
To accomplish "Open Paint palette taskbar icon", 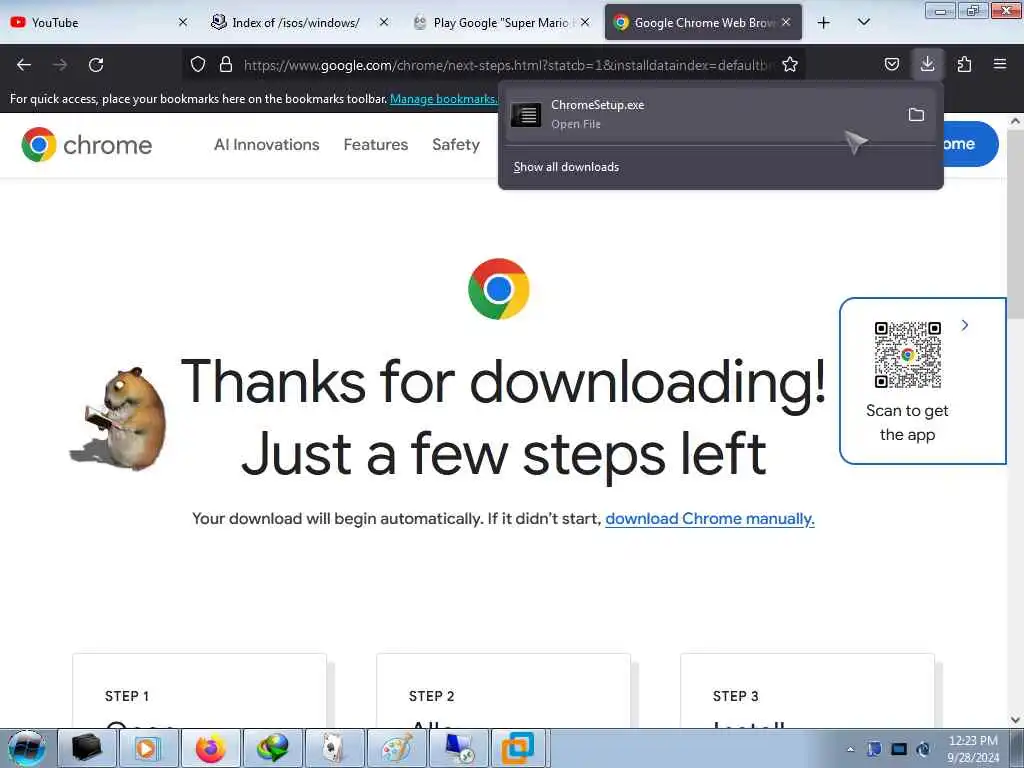I will click(396, 748).
